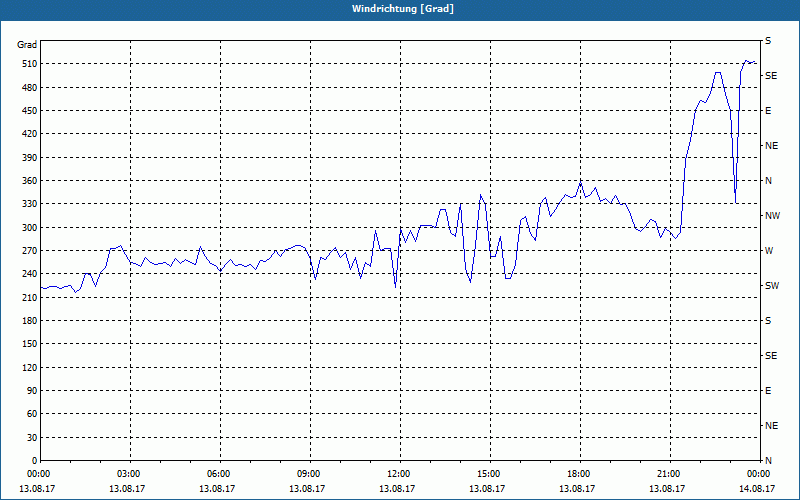Click the 420 degree axis label
The image size is (800, 500).
point(29,134)
